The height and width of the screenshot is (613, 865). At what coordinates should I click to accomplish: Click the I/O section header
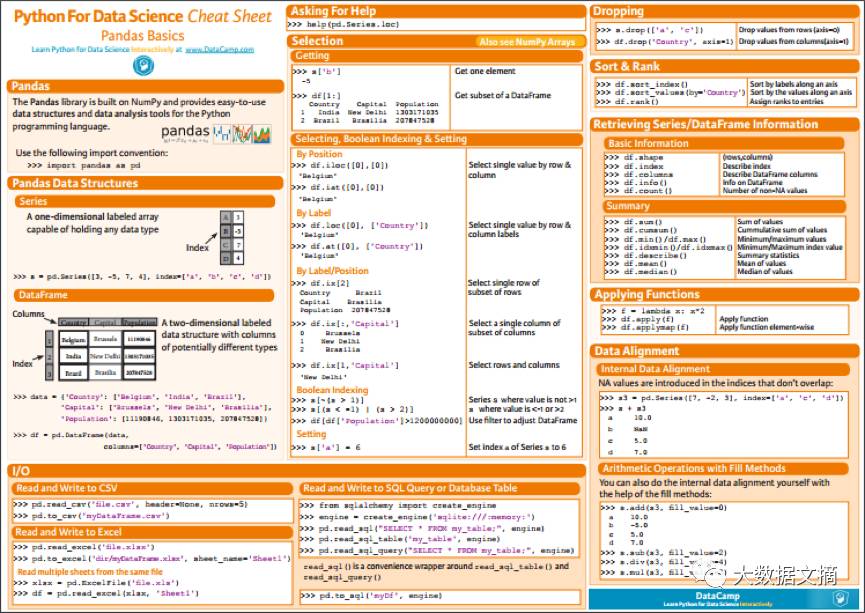click(21, 470)
